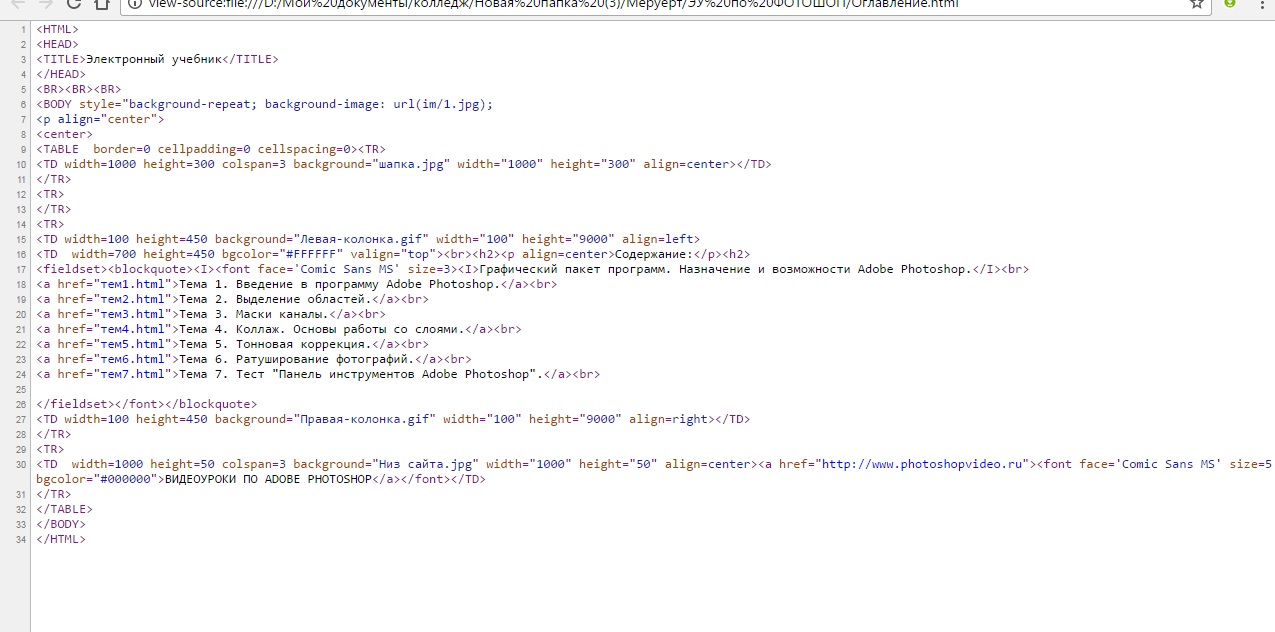Click line number 34 in the gutter
This screenshot has height=632, width=1275.
tap(21, 539)
